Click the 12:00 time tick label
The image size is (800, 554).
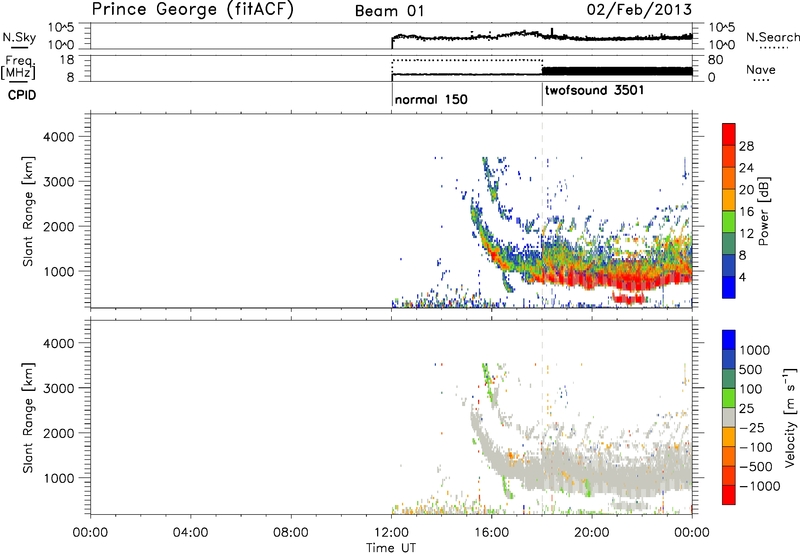391,533
